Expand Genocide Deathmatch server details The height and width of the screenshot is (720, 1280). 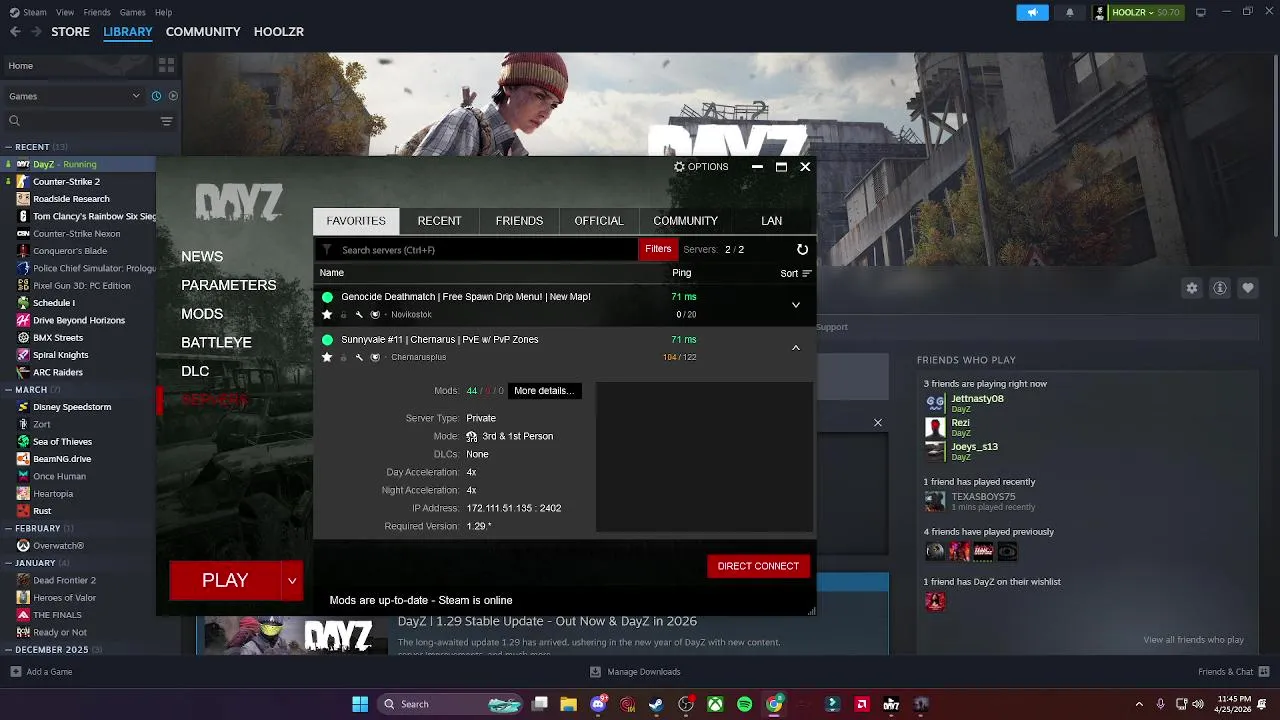[796, 305]
